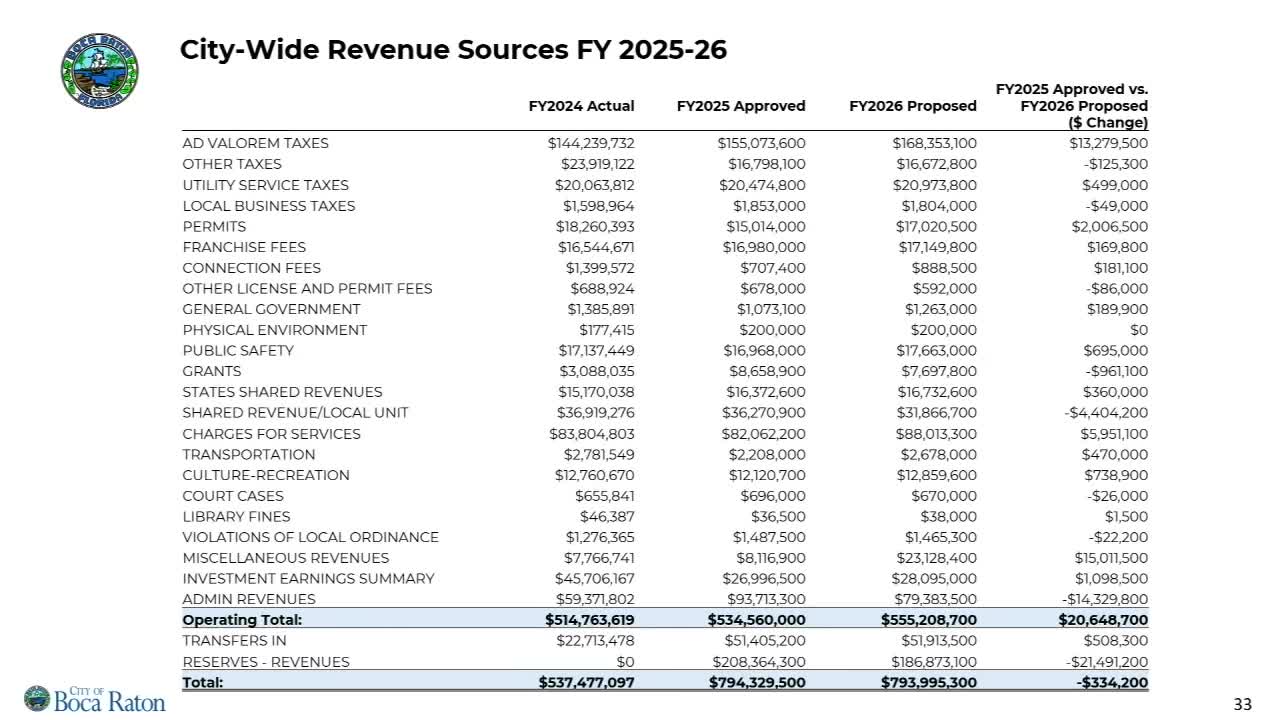Click the Ad Valorem value $144,239,732
This screenshot has width=1280, height=720.
pyautogui.click(x=591, y=143)
